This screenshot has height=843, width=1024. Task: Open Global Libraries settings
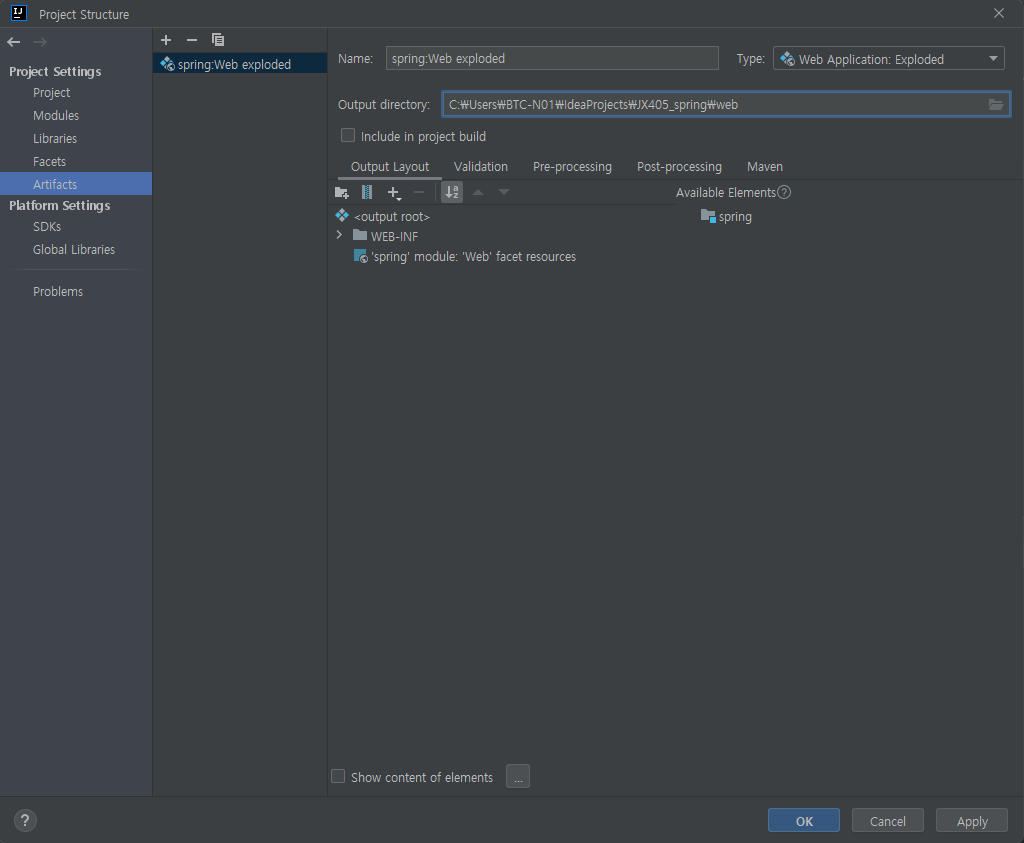point(74,249)
